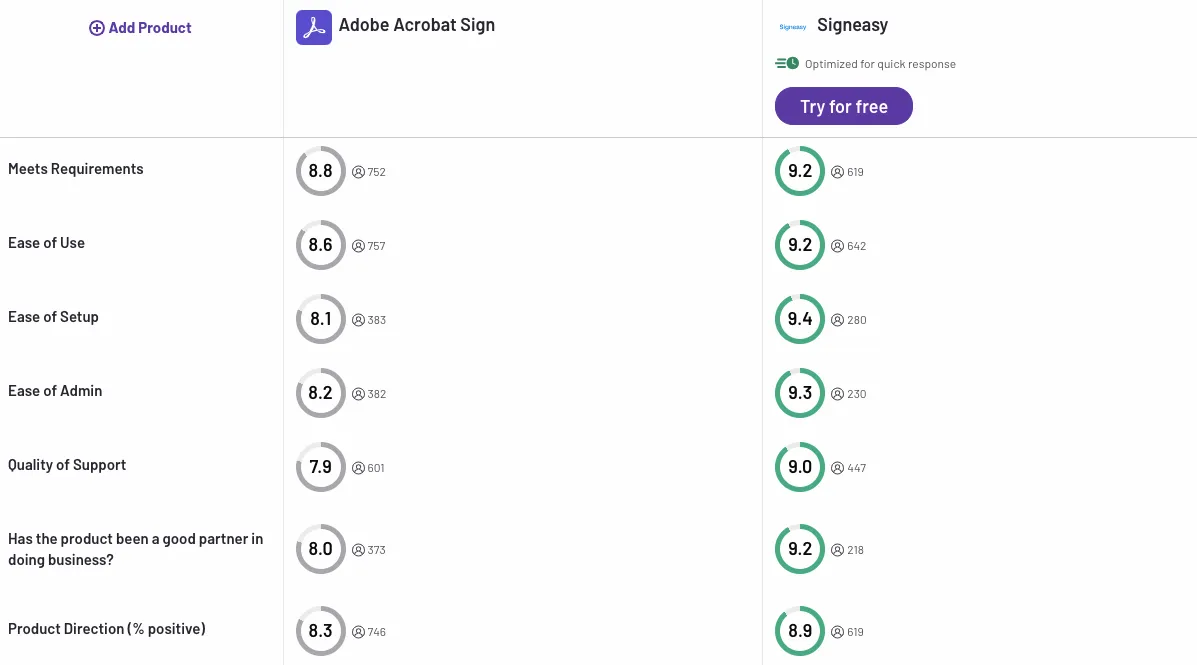The height and width of the screenshot is (665, 1197).
Task: Click the Try for free button
Action: [843, 106]
